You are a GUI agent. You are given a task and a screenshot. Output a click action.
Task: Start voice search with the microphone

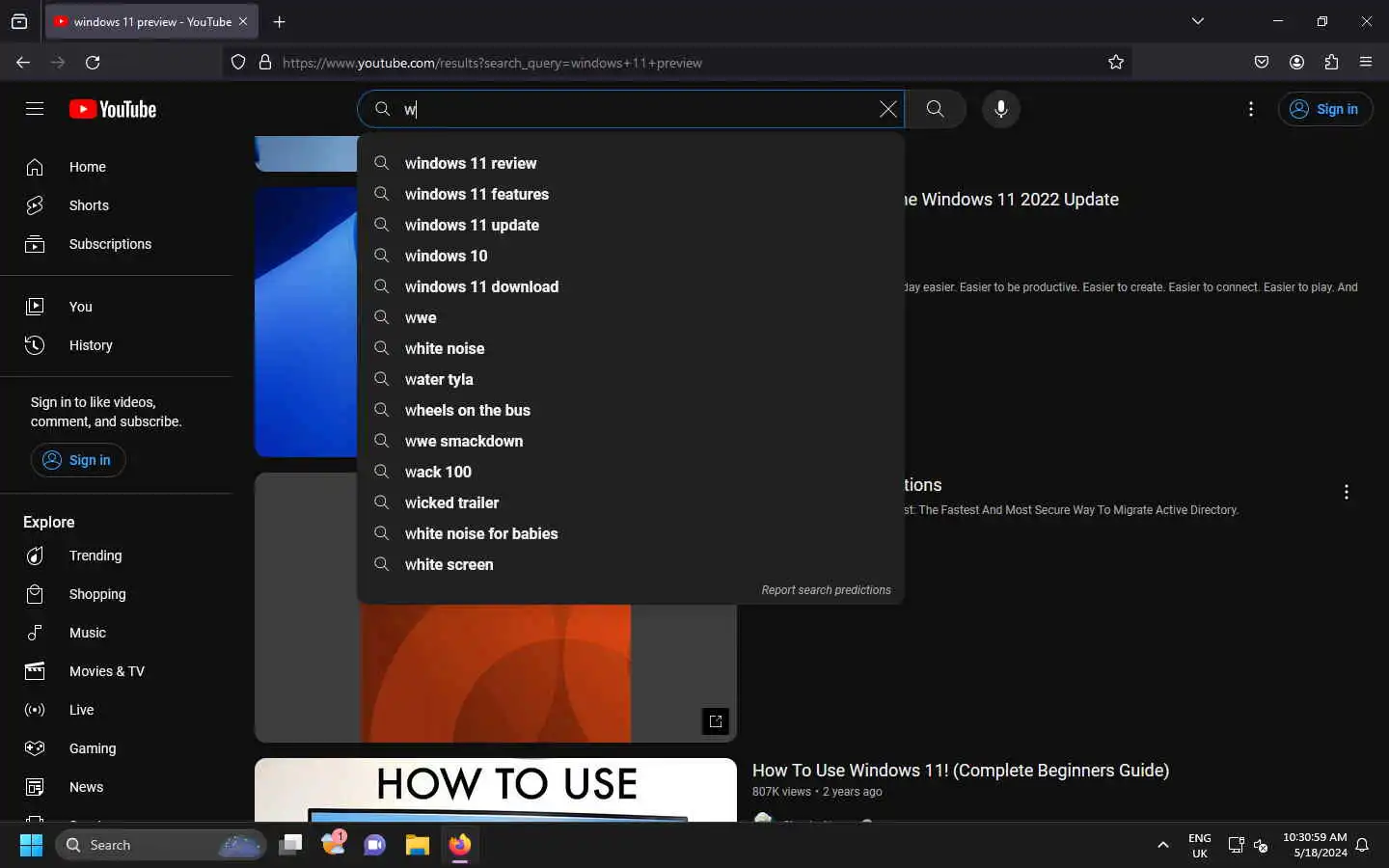(x=1001, y=109)
